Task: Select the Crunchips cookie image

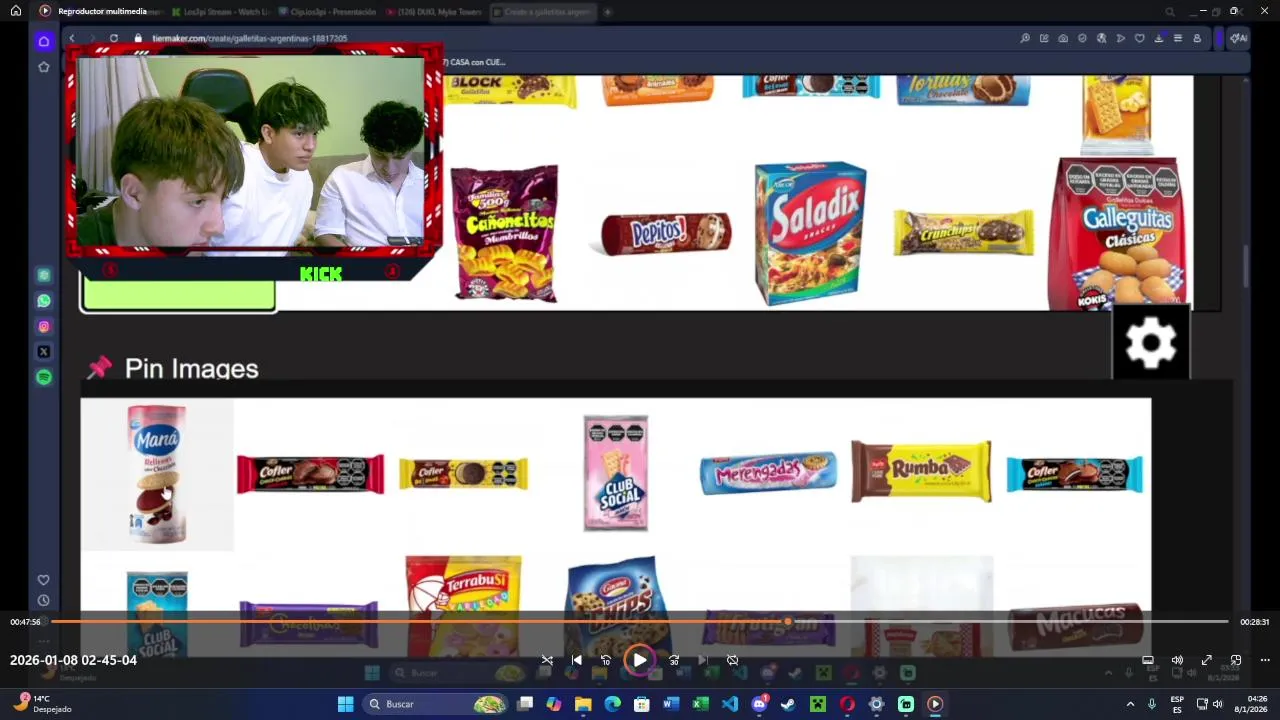Action: (x=963, y=233)
